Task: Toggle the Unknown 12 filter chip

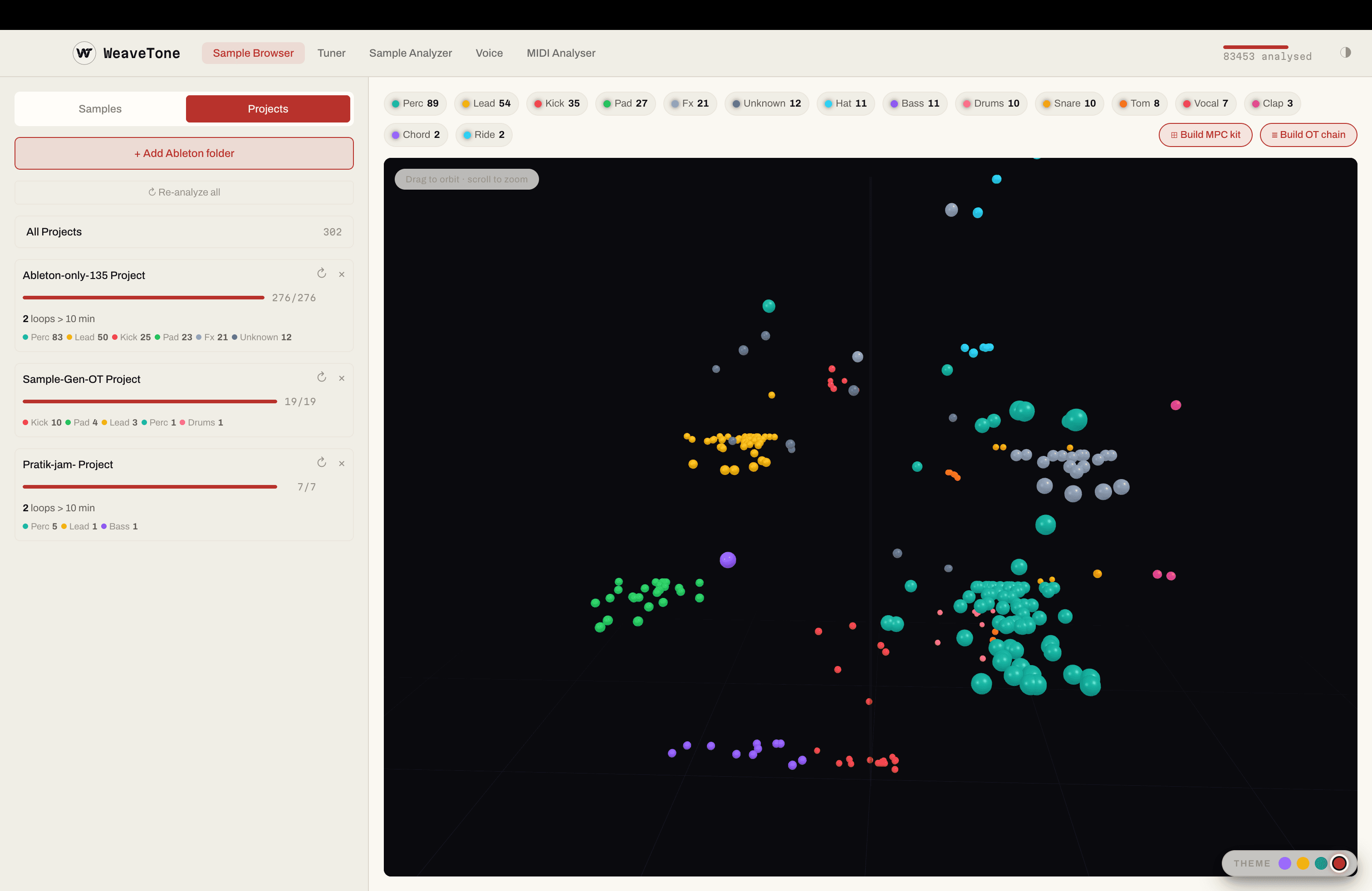Action: (767, 104)
